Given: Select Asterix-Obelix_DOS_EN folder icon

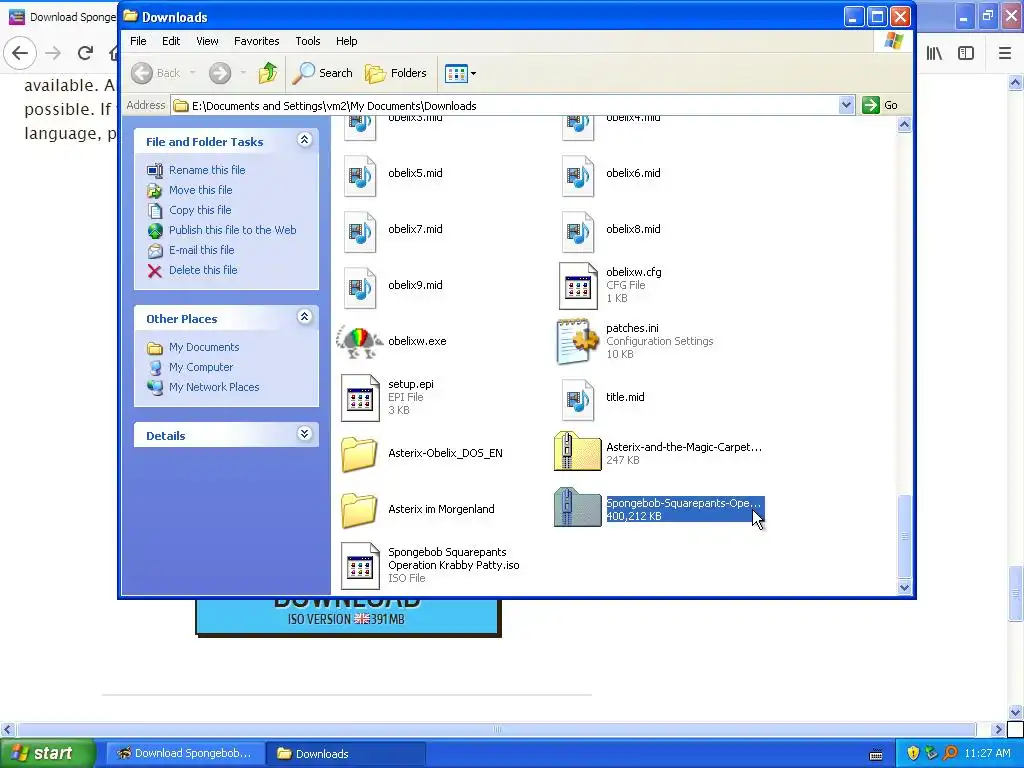Looking at the screenshot, I should pos(359,454).
